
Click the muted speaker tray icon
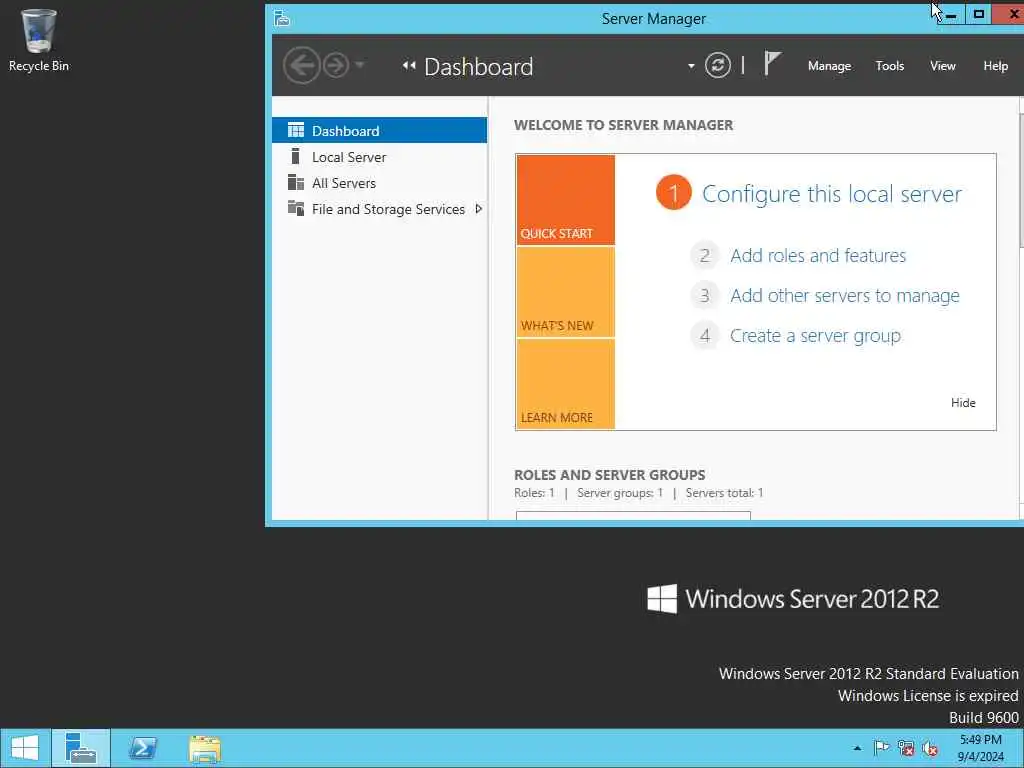(930, 748)
